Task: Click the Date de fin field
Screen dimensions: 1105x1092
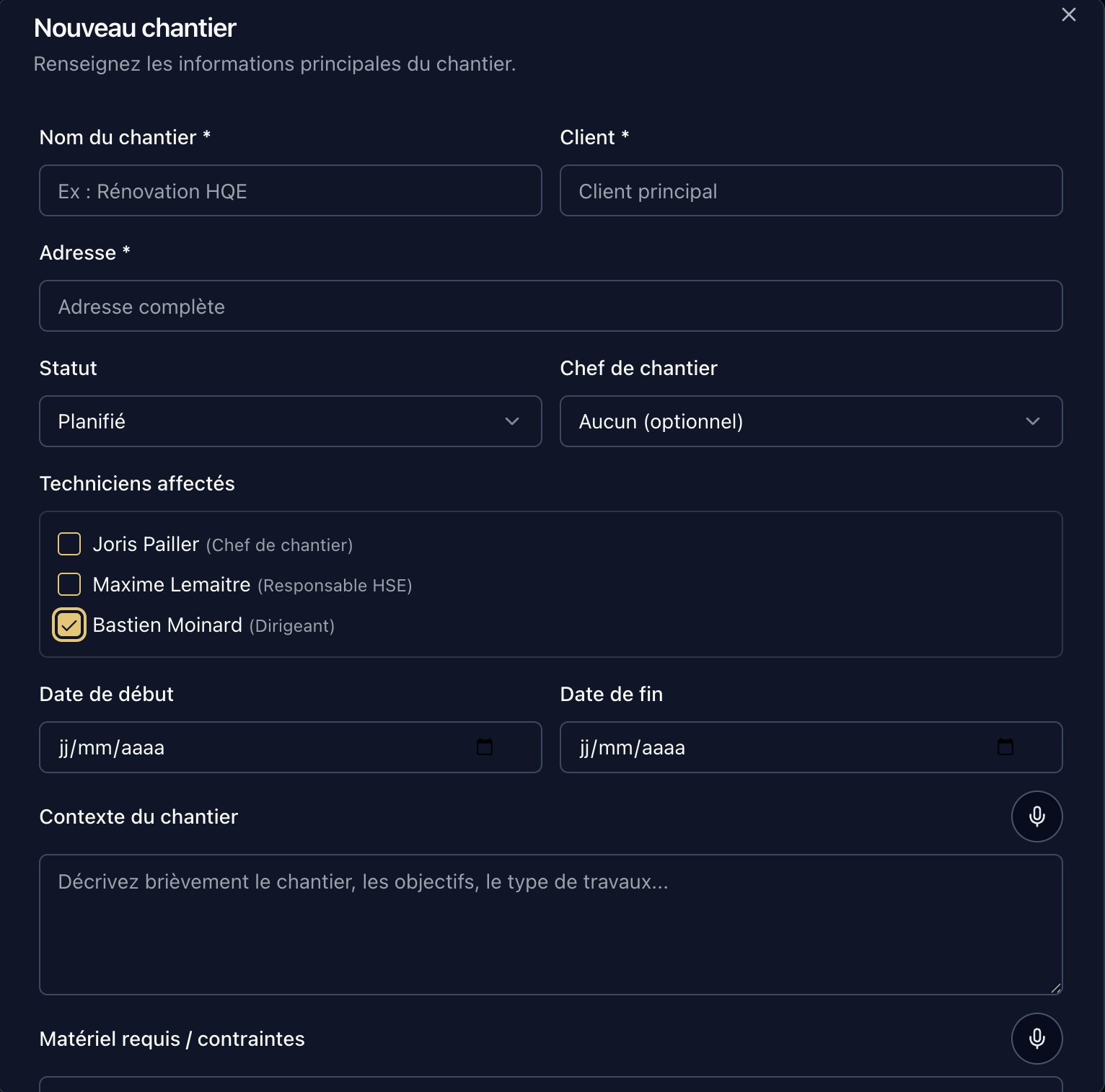Action: click(772, 747)
